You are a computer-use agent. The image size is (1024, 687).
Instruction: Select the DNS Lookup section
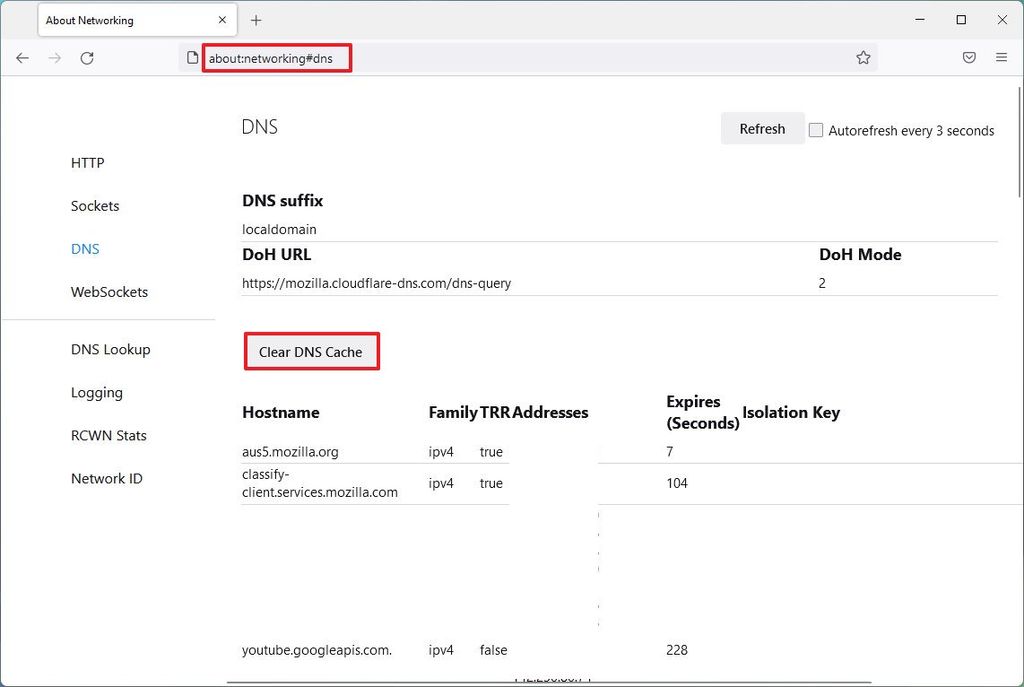coord(110,349)
